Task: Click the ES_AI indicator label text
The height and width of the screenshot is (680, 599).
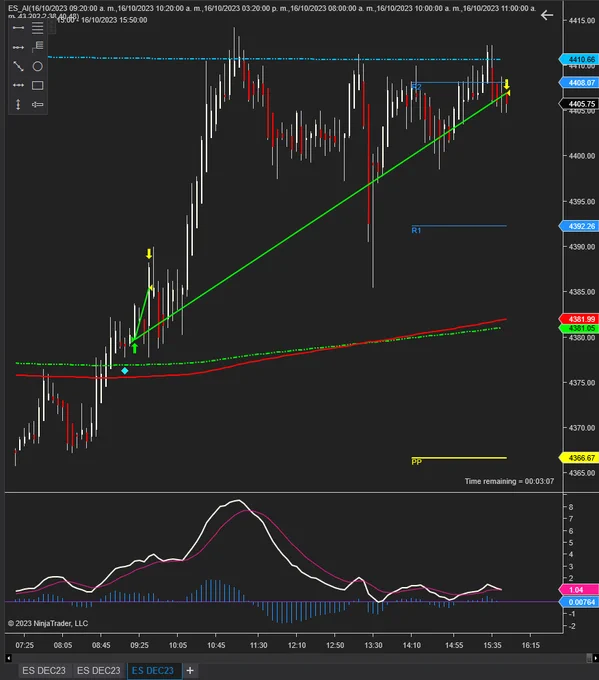Action: pyautogui.click(x=272, y=8)
